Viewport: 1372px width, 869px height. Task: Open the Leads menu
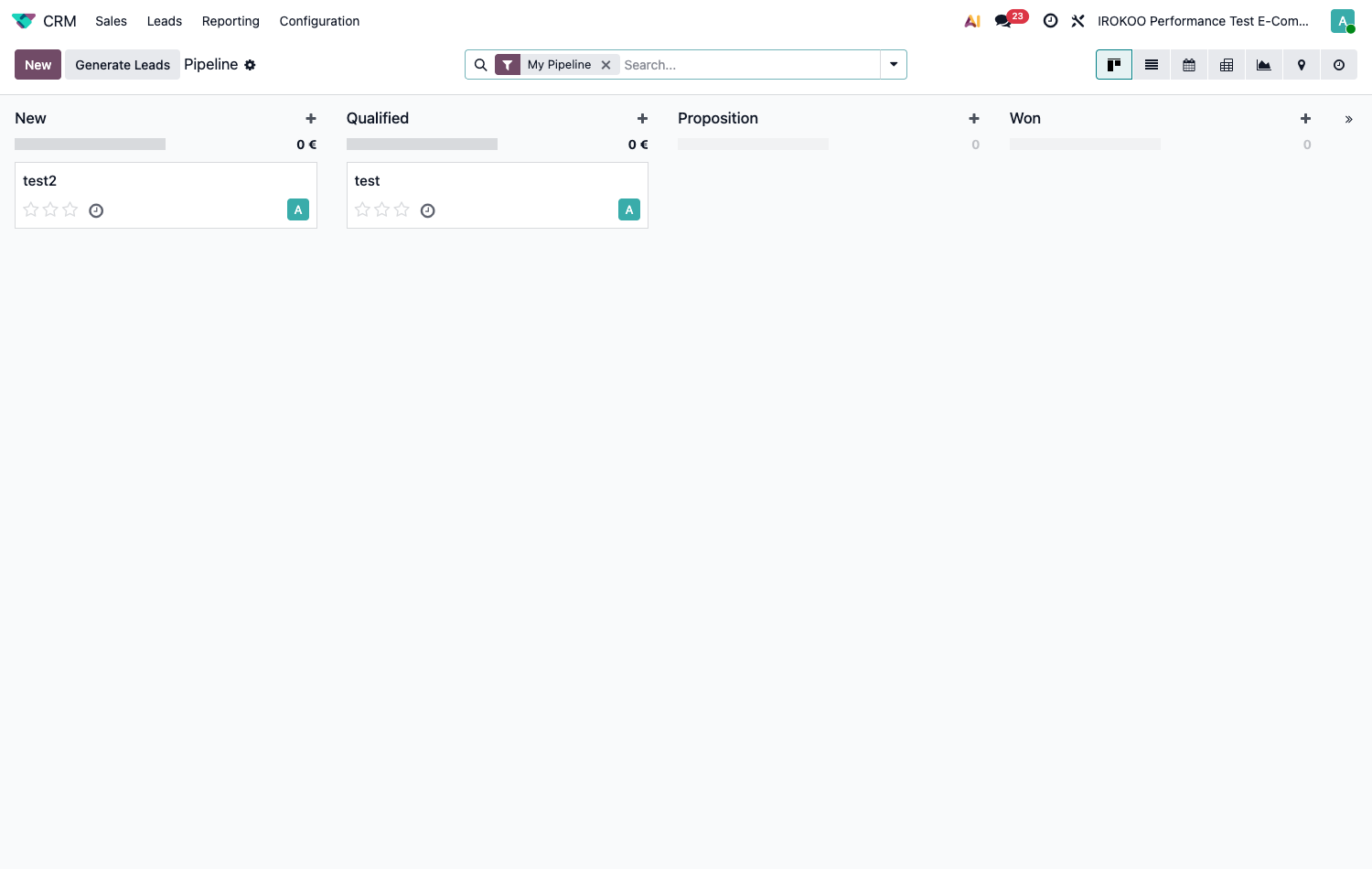(165, 21)
